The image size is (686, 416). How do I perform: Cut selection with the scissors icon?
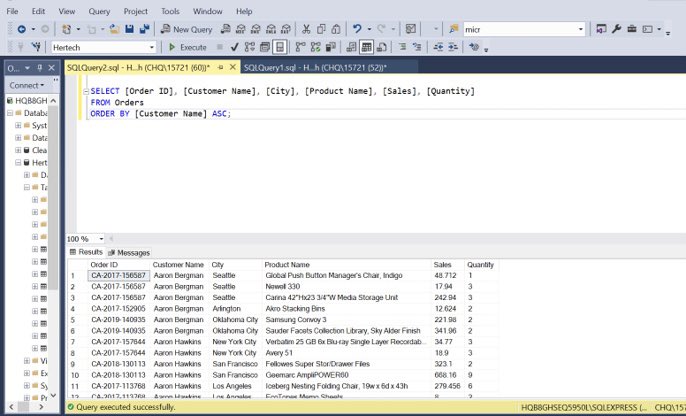306,29
